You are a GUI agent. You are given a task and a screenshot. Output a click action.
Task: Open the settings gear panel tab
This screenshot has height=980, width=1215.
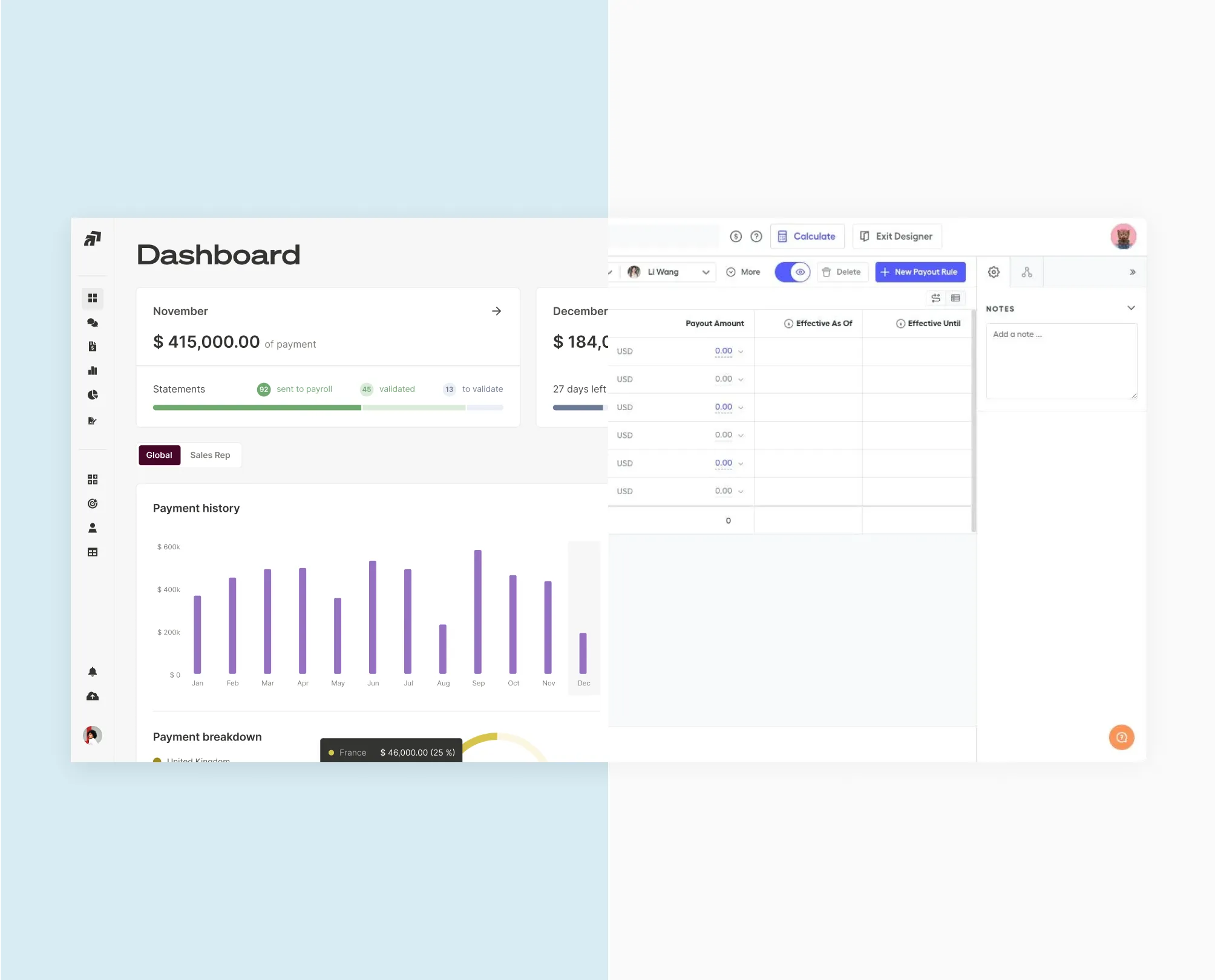994,272
